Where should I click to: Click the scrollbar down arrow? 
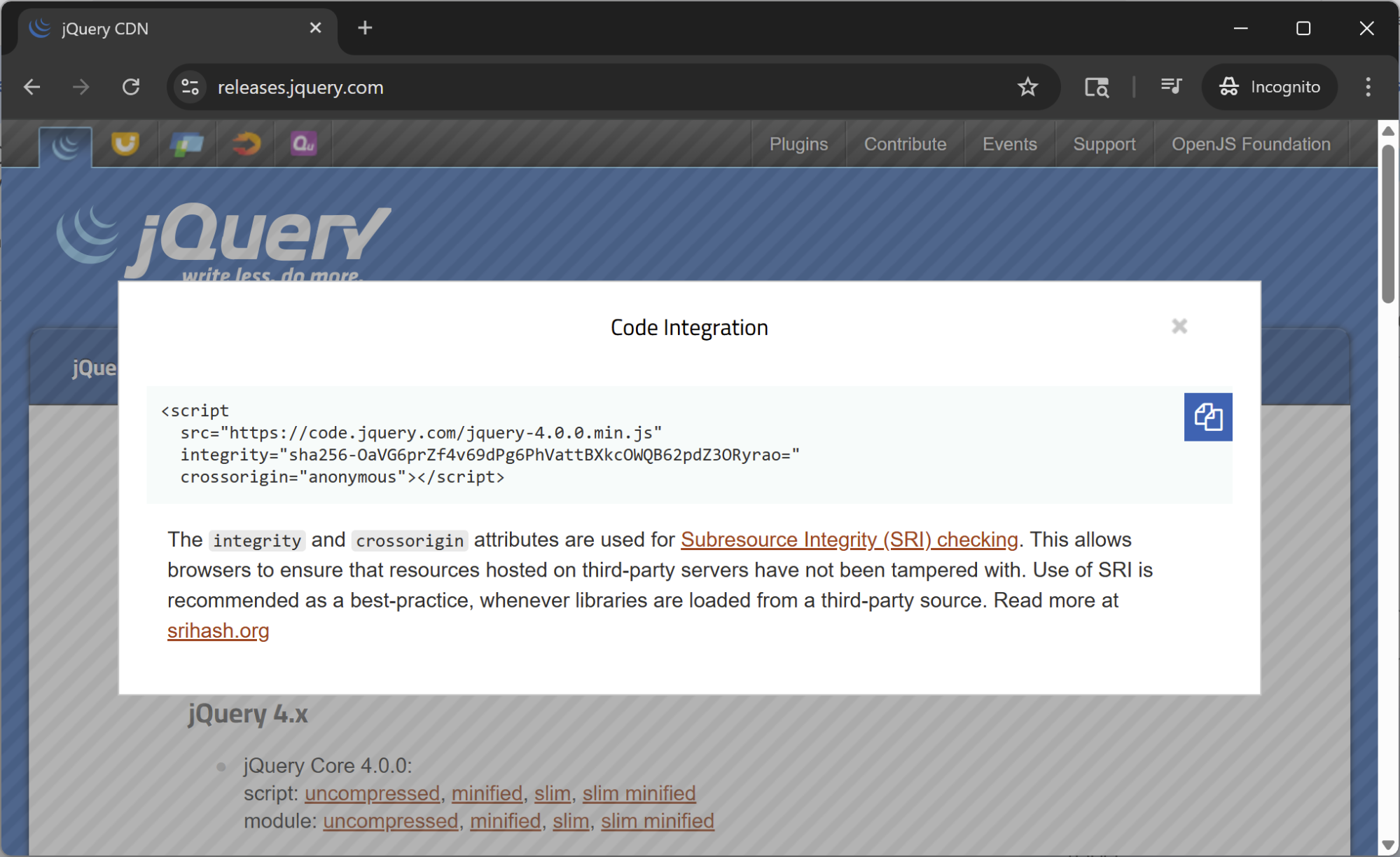pos(1387,844)
